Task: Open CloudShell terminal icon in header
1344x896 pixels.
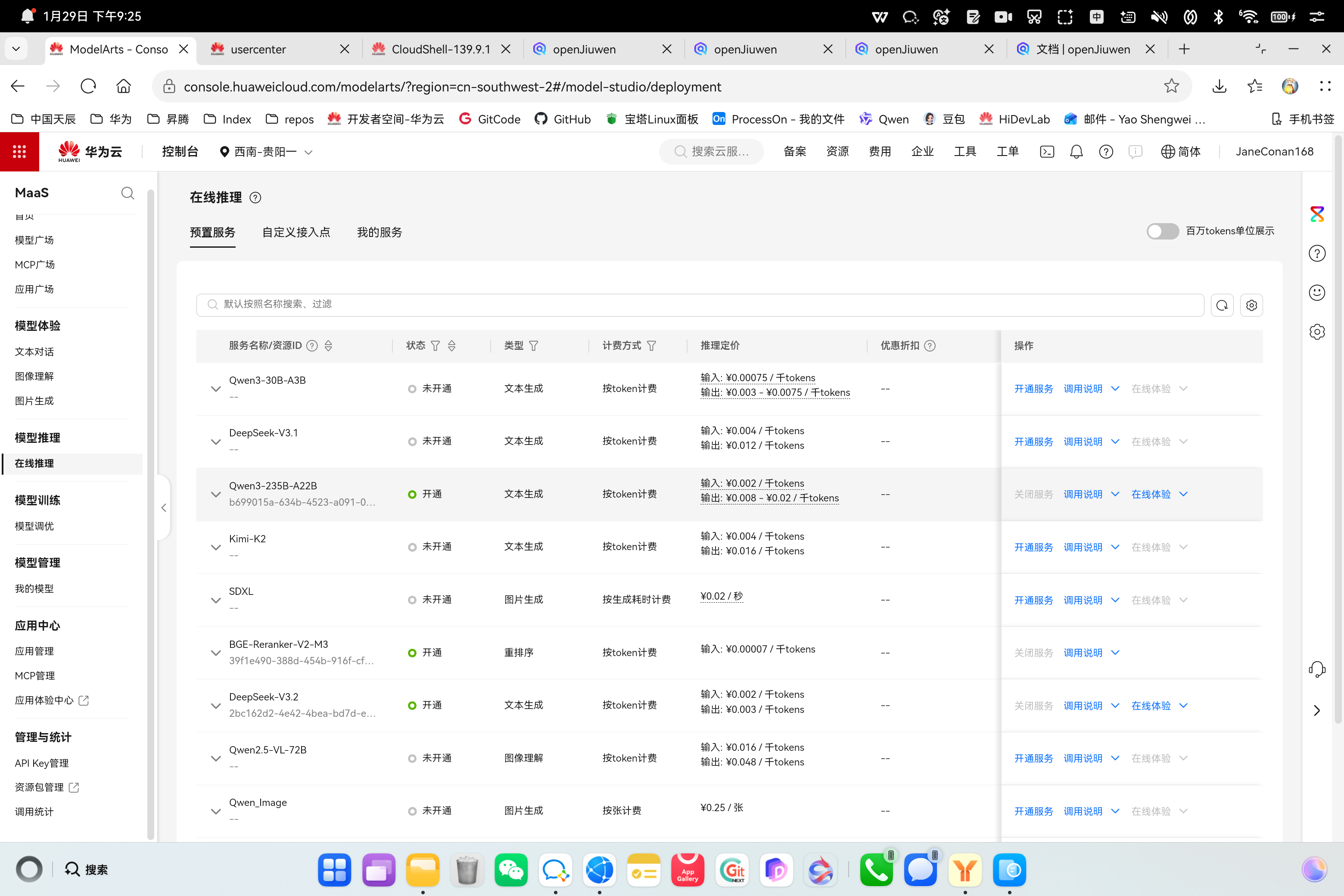Action: (1047, 152)
